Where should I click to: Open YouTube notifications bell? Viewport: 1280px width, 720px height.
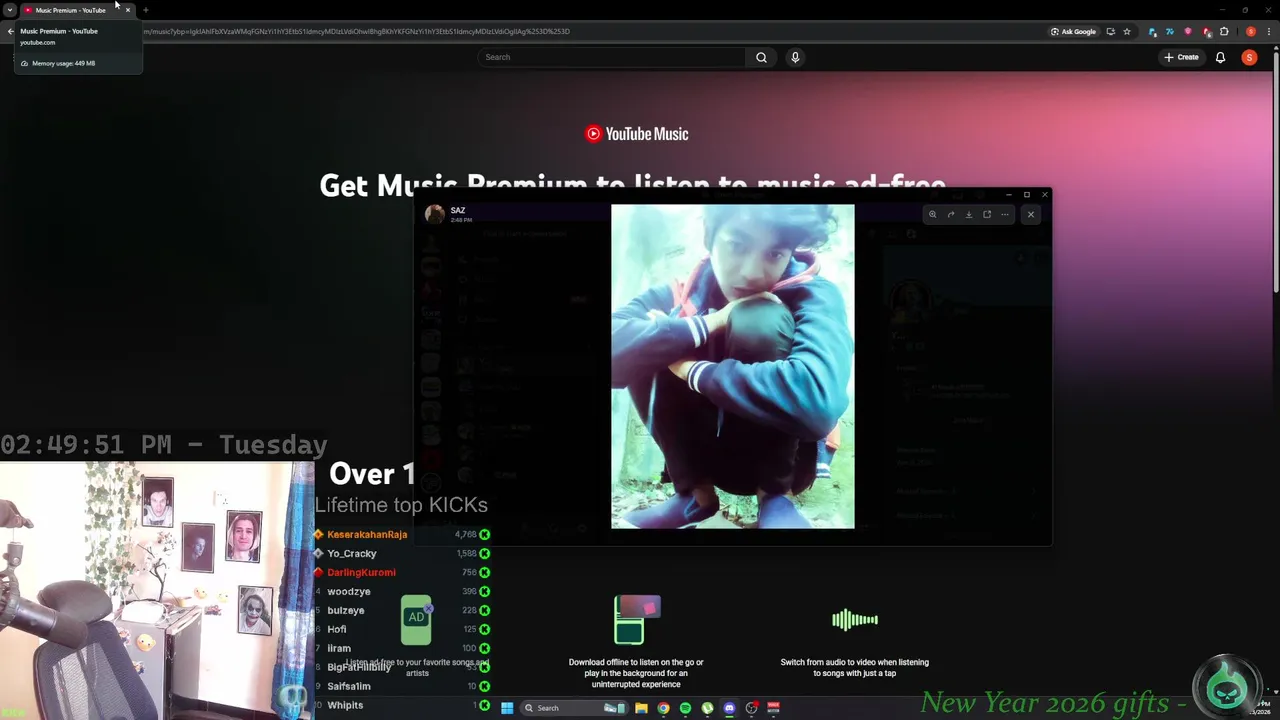pyautogui.click(x=1220, y=57)
